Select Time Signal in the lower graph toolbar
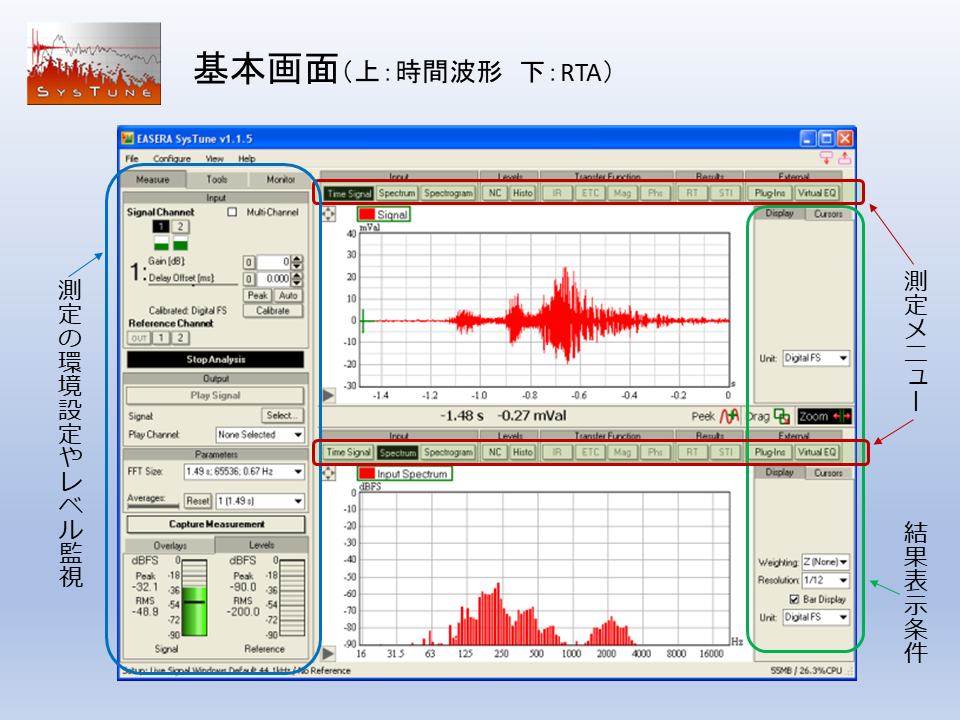The width and height of the screenshot is (960, 720). coord(348,452)
